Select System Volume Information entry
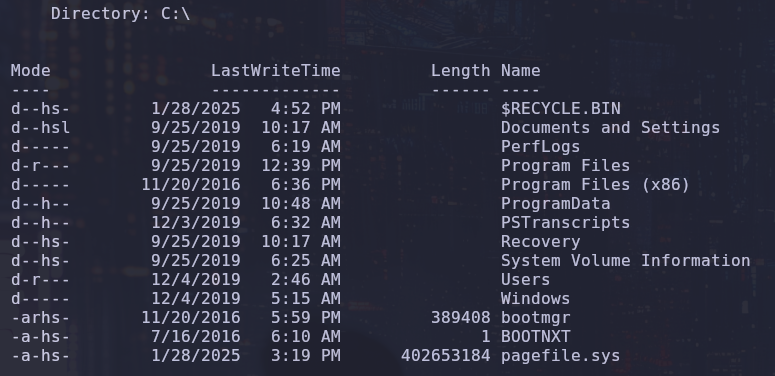The image size is (775, 376). click(x=625, y=260)
